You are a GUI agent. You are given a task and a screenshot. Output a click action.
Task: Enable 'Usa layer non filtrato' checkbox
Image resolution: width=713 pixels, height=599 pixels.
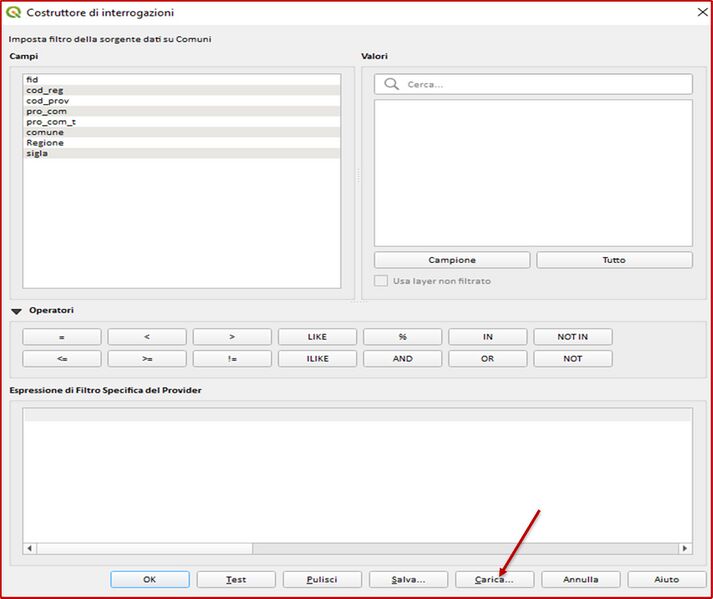click(x=381, y=281)
